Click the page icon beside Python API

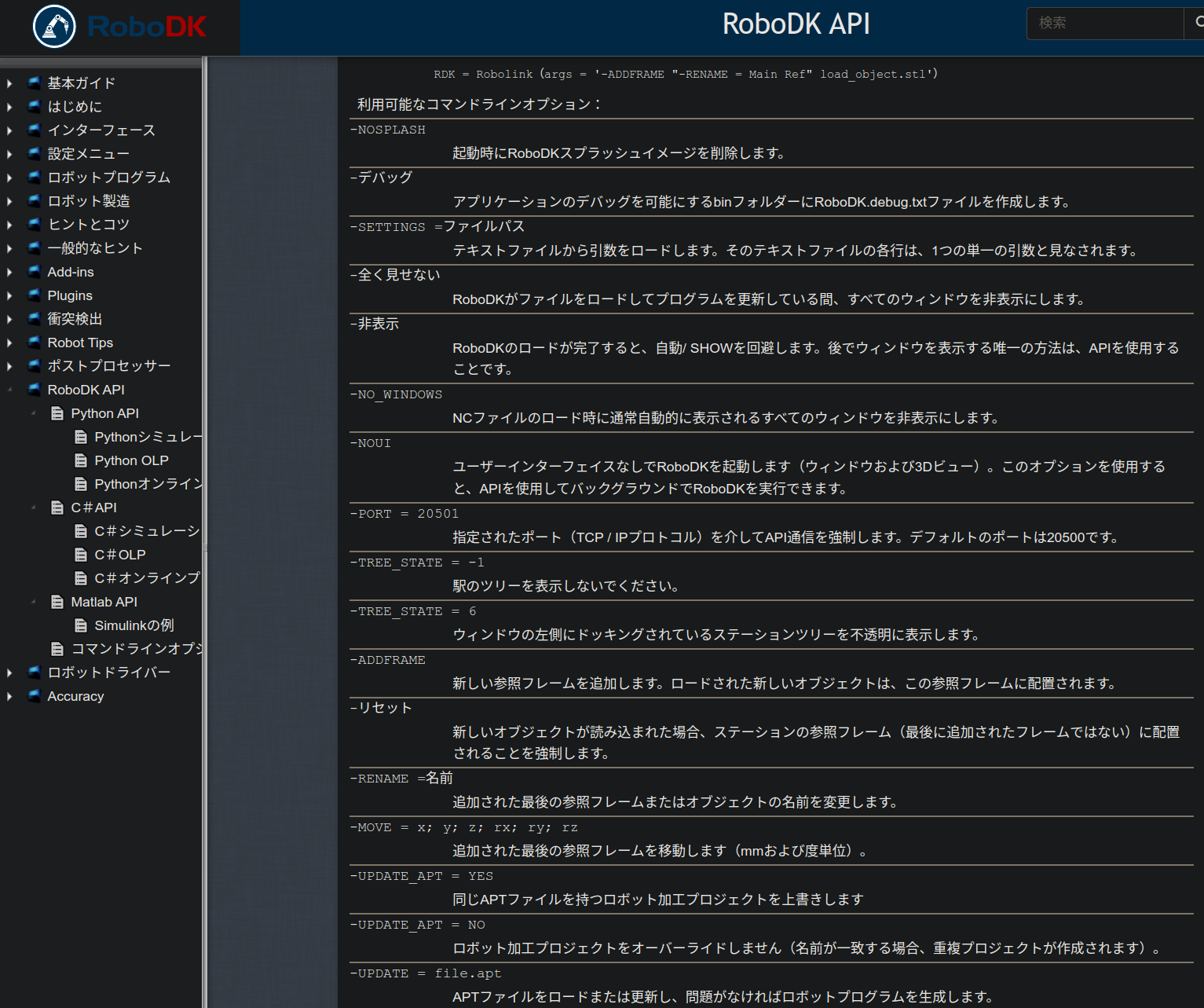[x=57, y=413]
